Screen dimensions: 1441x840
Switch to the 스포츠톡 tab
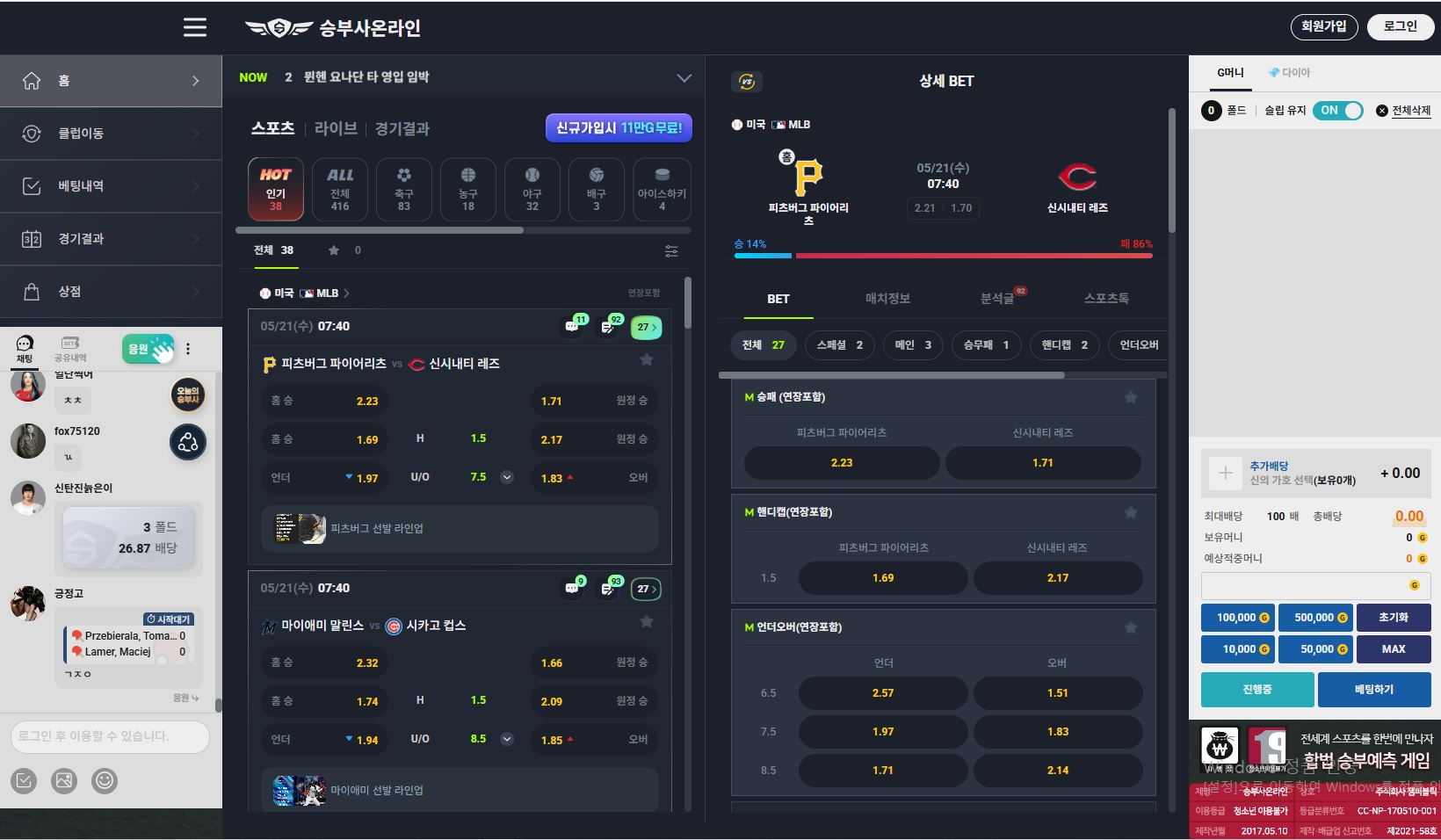tap(1106, 299)
